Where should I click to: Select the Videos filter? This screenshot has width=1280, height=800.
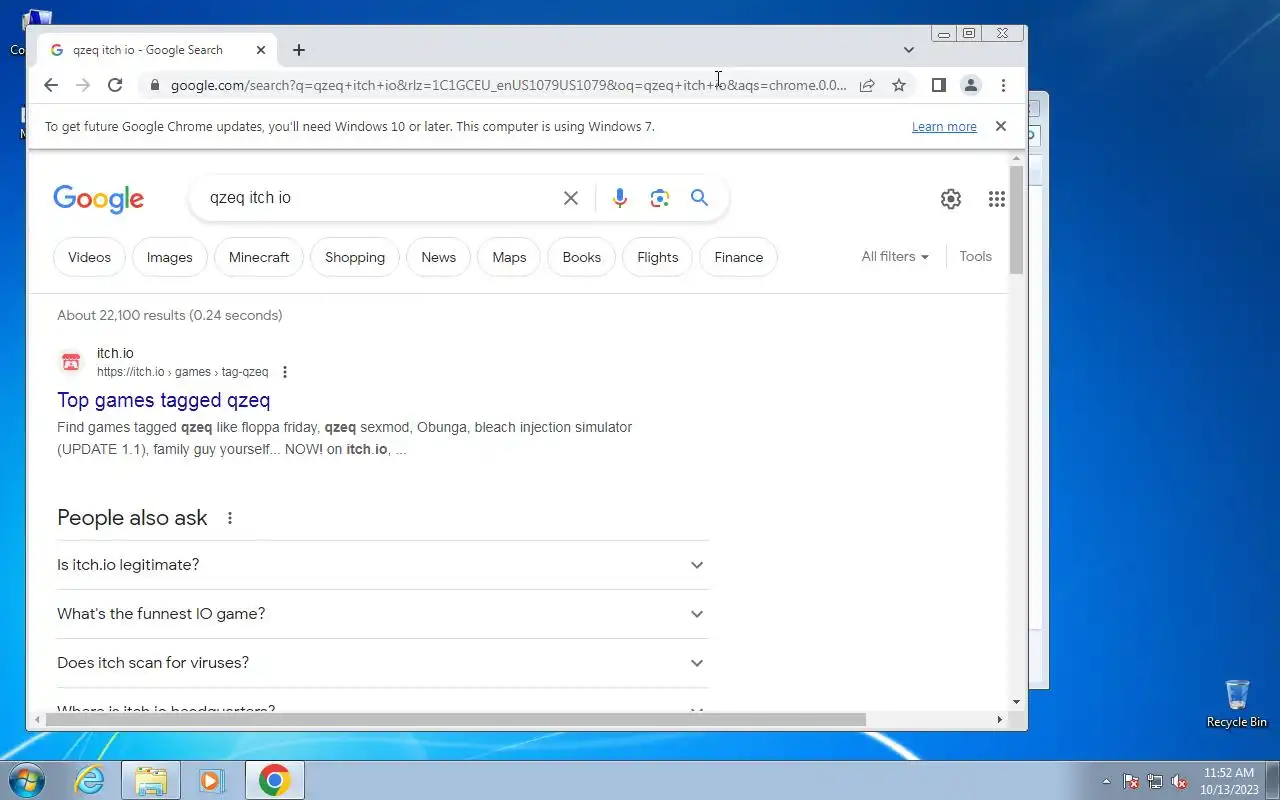click(89, 257)
